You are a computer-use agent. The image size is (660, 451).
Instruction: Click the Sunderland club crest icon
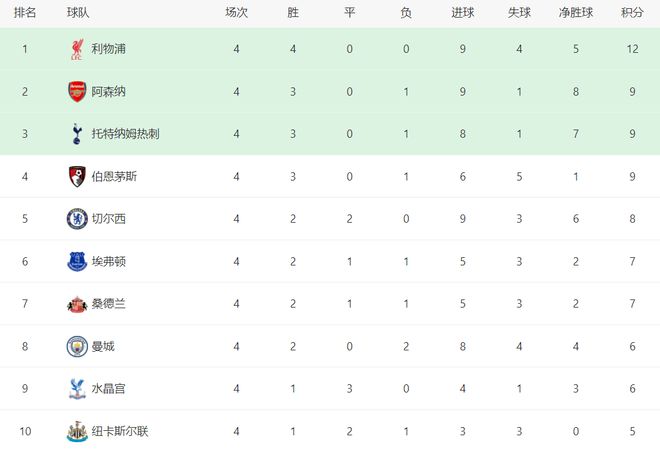click(x=76, y=304)
